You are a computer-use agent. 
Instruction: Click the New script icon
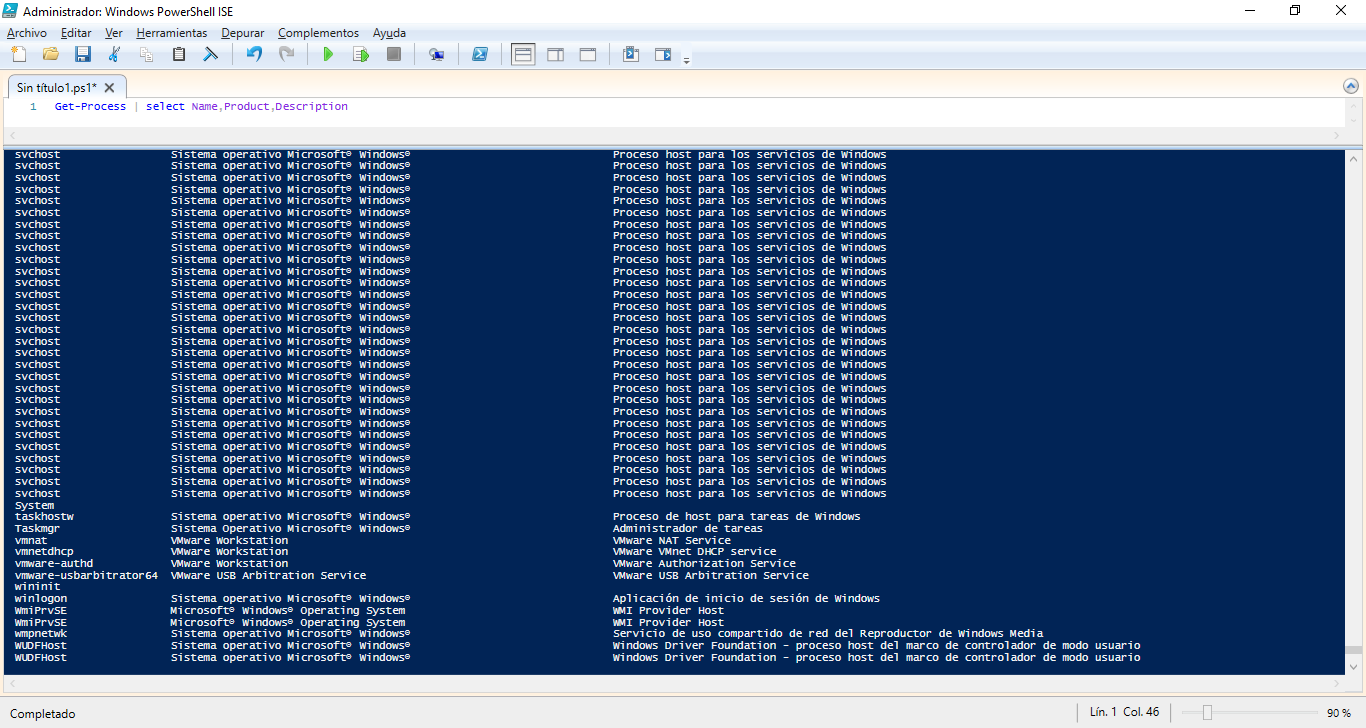pos(18,54)
